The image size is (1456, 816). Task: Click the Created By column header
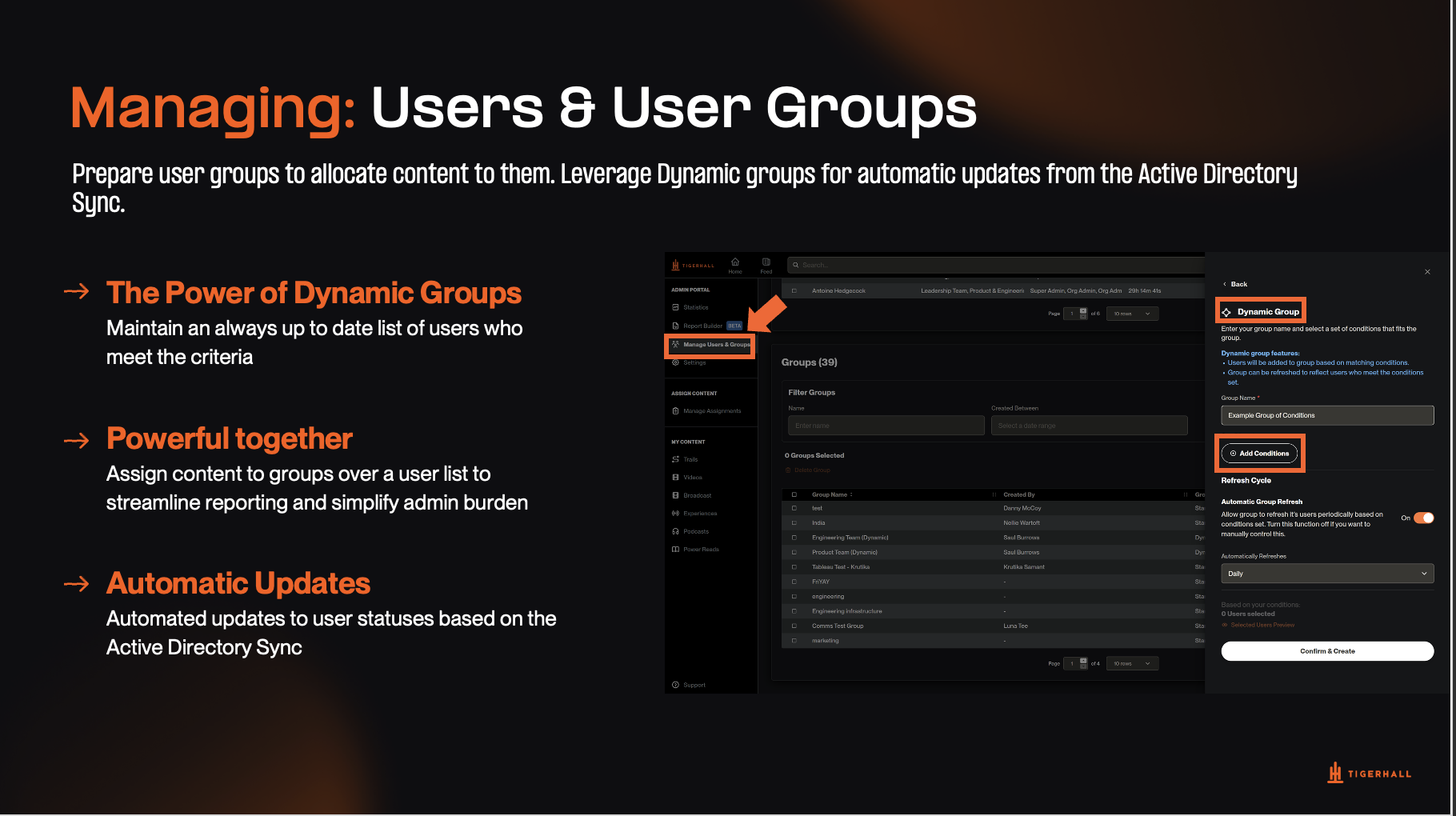[x=1019, y=494]
